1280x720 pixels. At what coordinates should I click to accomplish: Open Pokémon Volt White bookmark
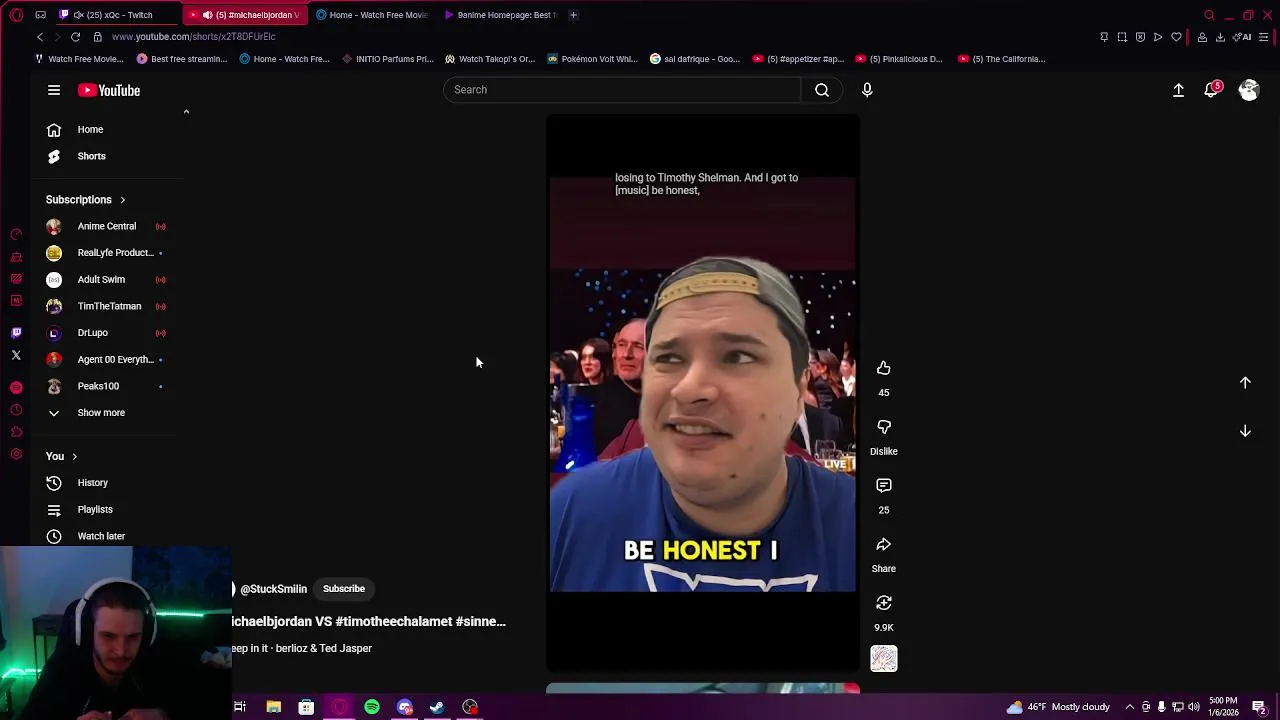(592, 59)
